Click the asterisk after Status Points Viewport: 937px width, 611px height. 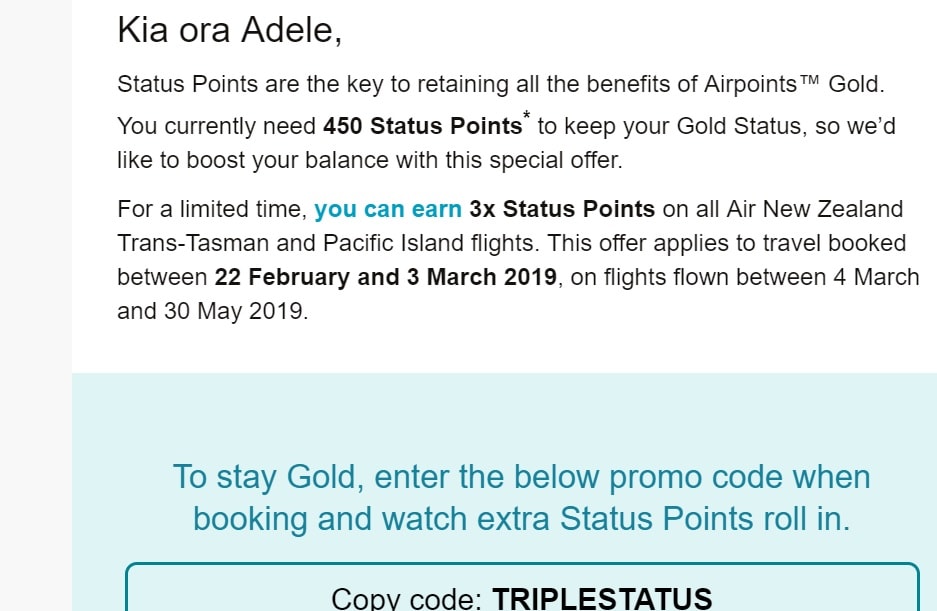click(526, 115)
